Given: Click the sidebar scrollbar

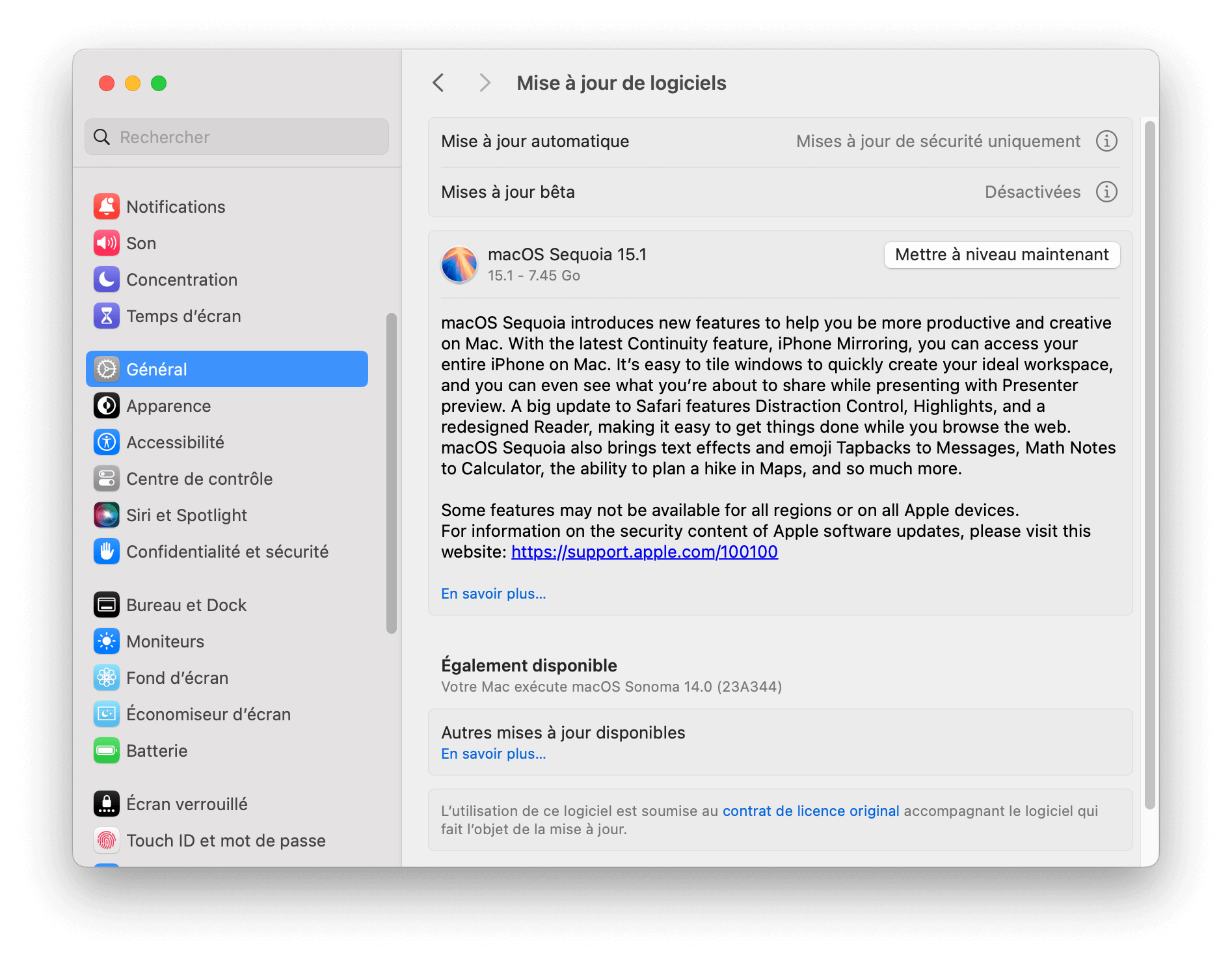Looking at the screenshot, I should 392,473.
